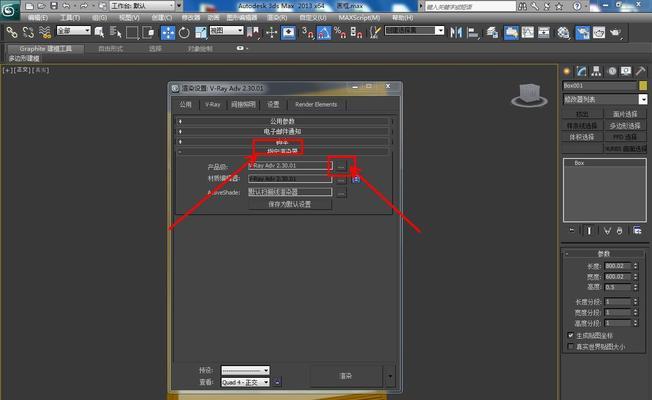Switch to the Render Elements tab
Screen dimensions: 652x400
click(316, 104)
